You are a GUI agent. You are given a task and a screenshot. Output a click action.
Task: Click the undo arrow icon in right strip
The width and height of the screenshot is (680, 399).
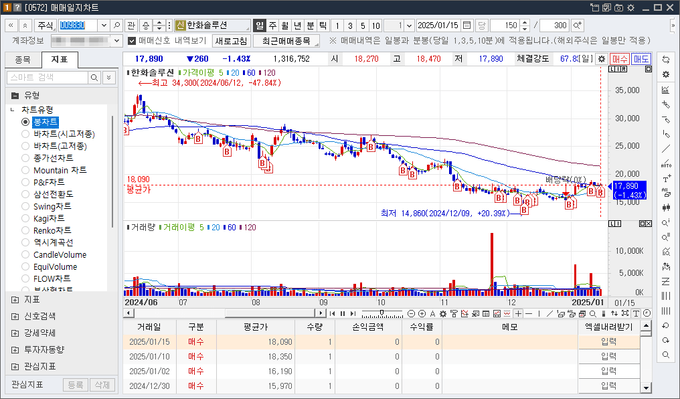(666, 326)
